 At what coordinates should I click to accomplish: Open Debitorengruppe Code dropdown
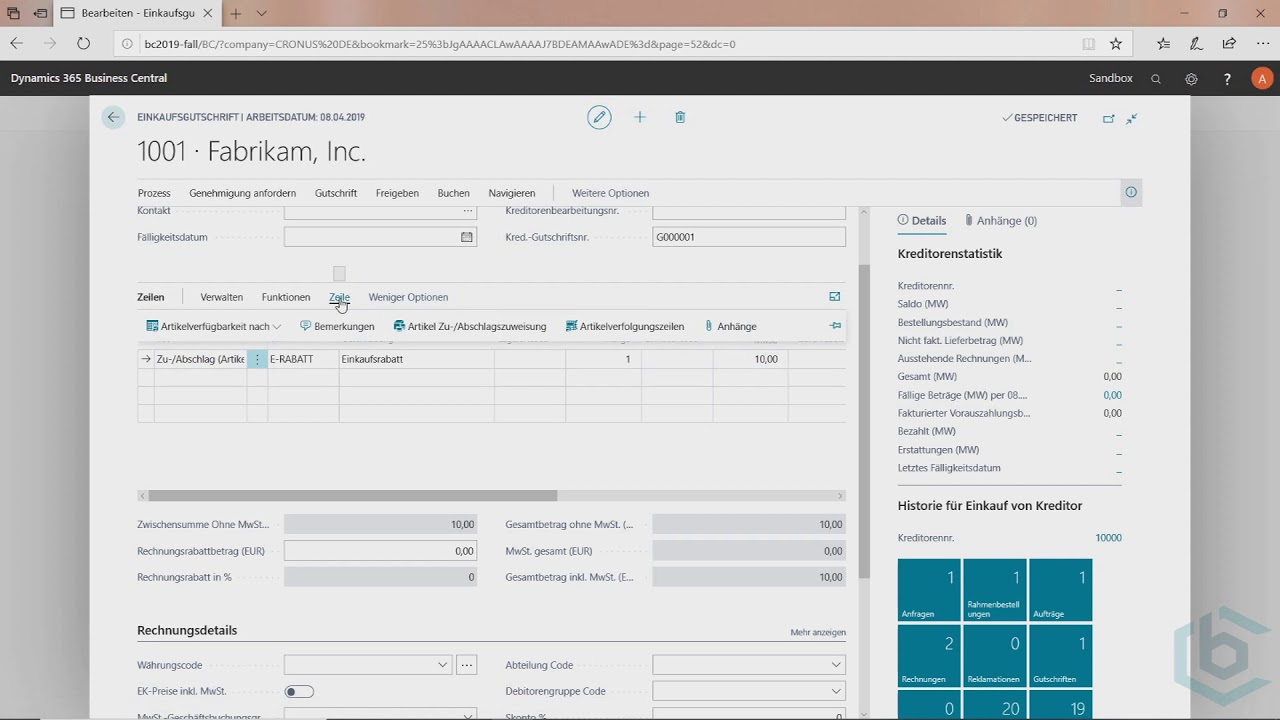tap(836, 691)
